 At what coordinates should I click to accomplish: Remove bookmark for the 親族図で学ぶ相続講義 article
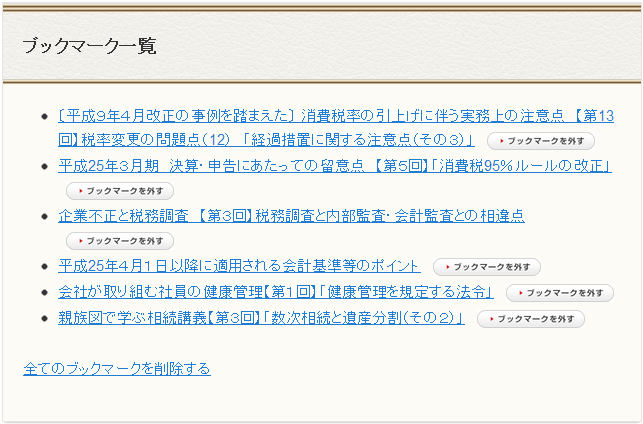[531, 319]
